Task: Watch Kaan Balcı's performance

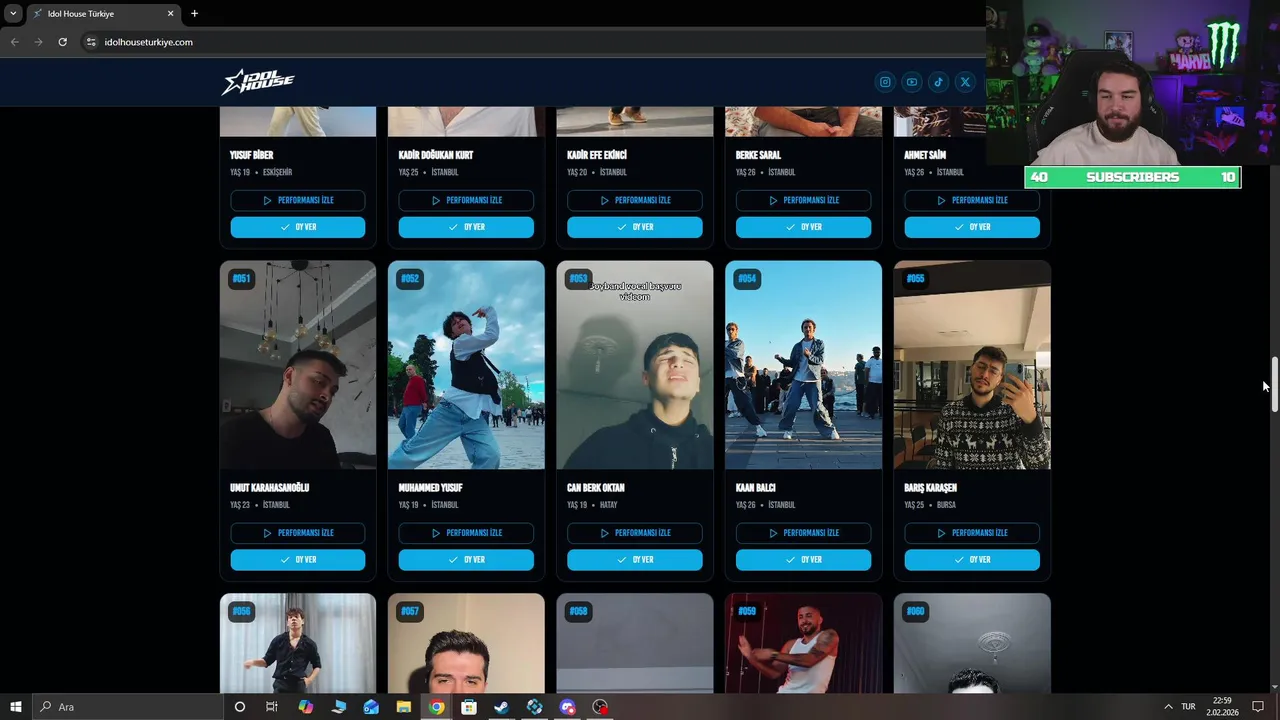Action: tap(803, 533)
